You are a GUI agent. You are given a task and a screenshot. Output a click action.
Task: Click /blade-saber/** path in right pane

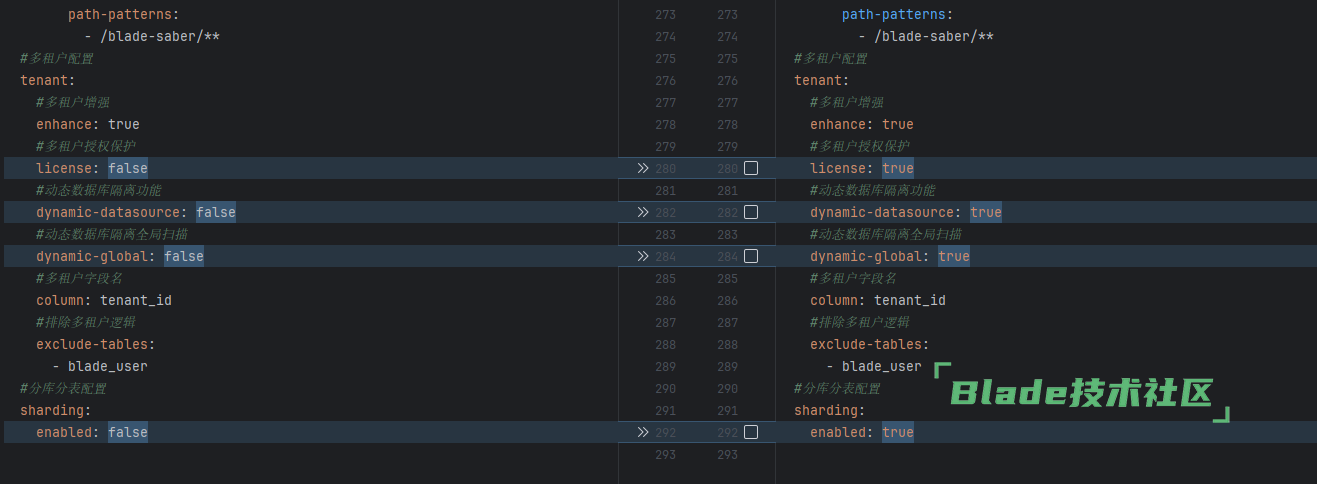point(934,36)
